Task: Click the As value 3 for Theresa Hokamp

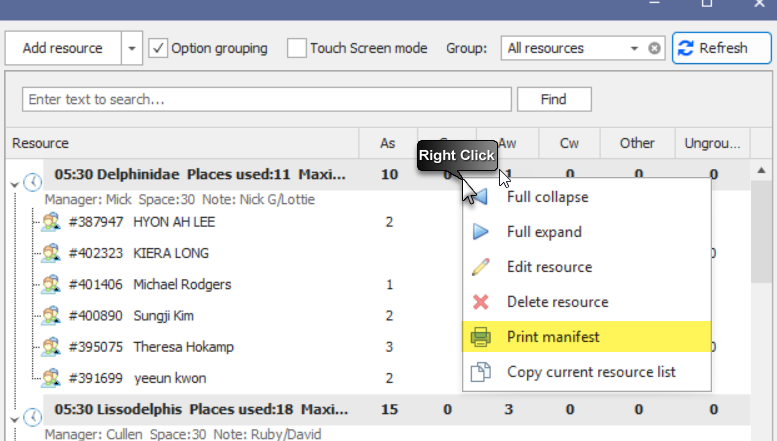Action: coord(389,347)
